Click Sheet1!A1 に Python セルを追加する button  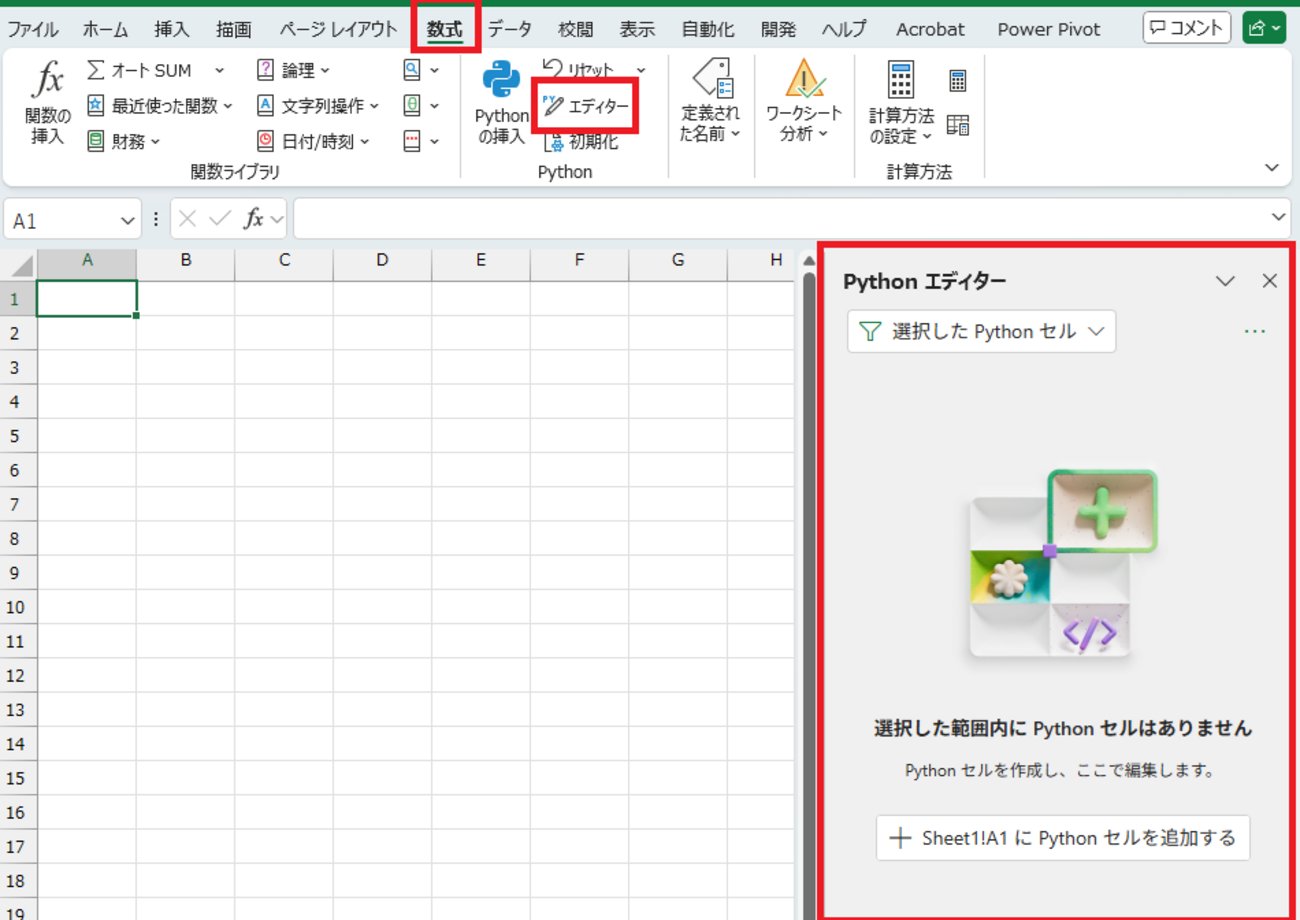(x=1063, y=838)
